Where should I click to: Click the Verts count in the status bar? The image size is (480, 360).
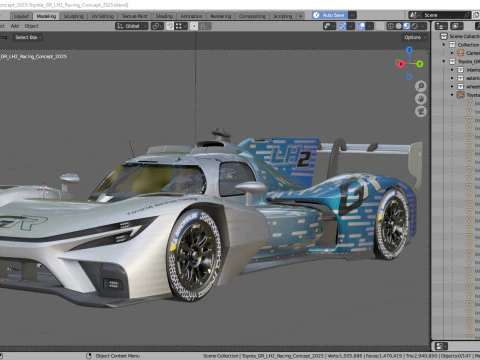click(344, 356)
